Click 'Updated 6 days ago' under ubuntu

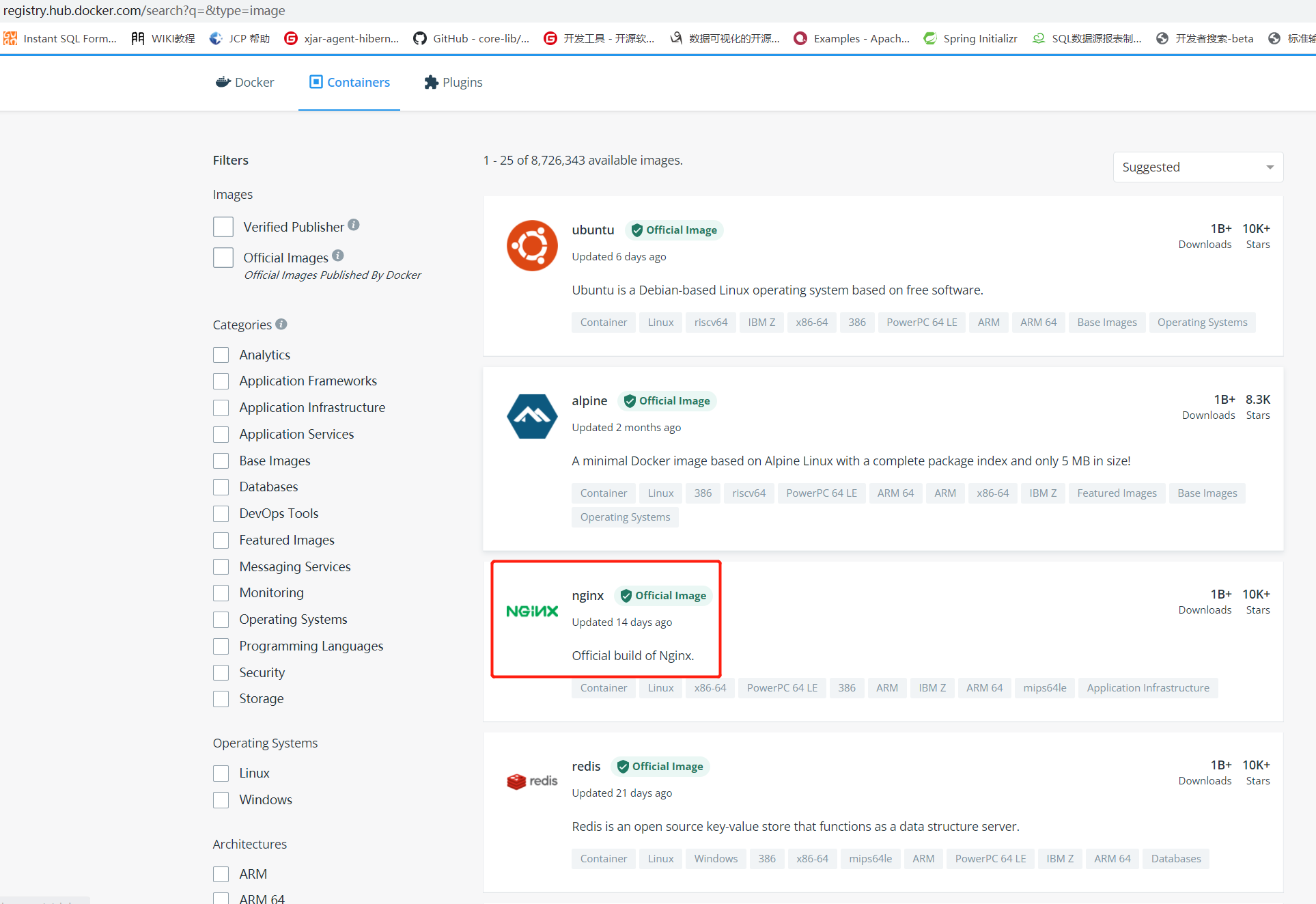pyautogui.click(x=619, y=256)
